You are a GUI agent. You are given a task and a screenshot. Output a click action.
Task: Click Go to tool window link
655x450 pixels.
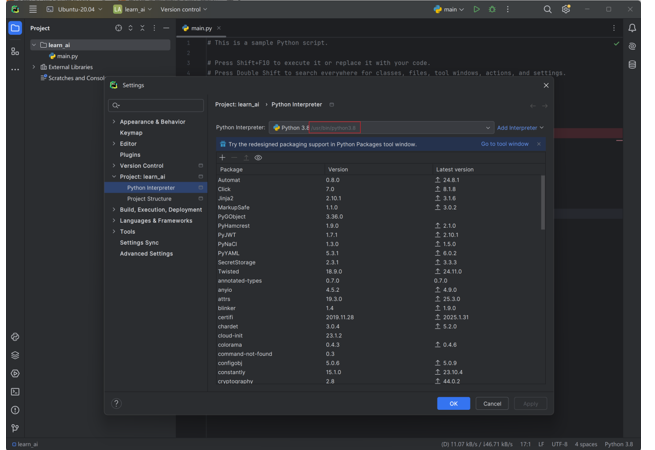(505, 144)
